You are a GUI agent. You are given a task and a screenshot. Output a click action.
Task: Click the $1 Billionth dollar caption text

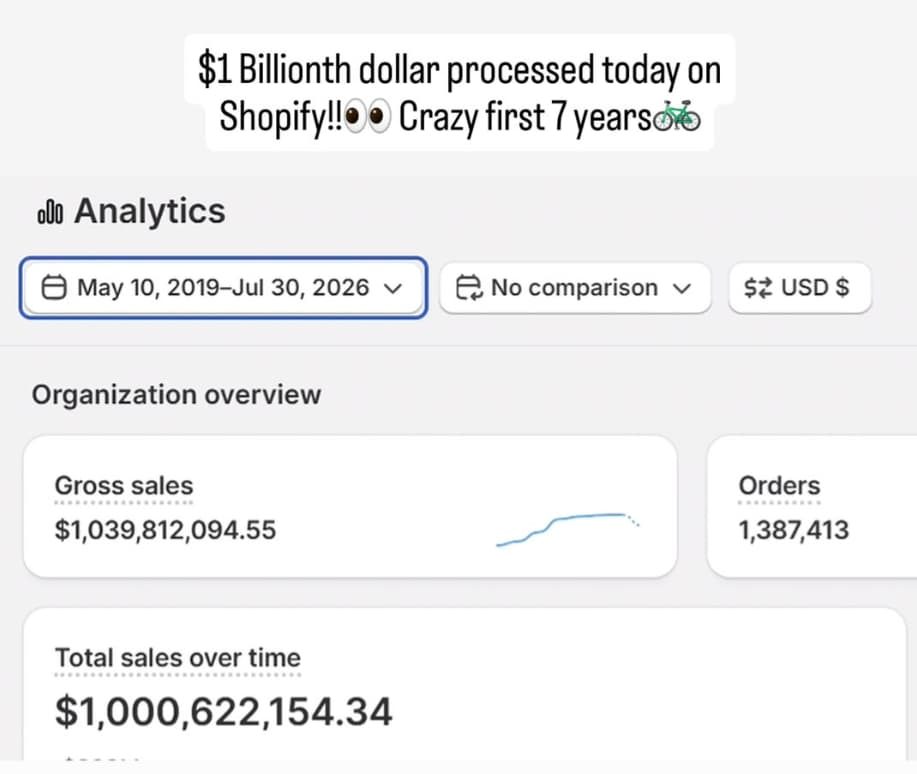pos(460,93)
